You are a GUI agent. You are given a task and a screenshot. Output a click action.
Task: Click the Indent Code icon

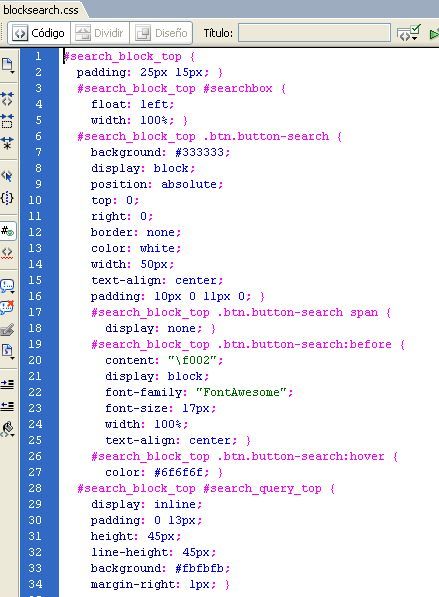pos(8,384)
